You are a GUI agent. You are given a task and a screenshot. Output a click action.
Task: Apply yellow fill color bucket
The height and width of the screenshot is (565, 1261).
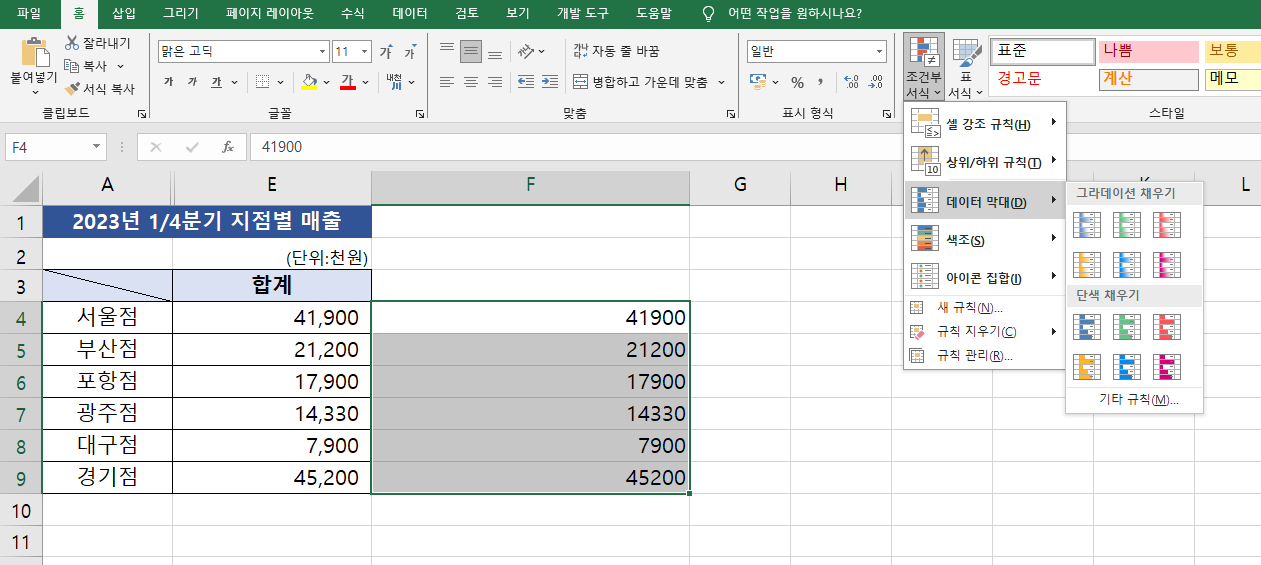click(x=309, y=82)
